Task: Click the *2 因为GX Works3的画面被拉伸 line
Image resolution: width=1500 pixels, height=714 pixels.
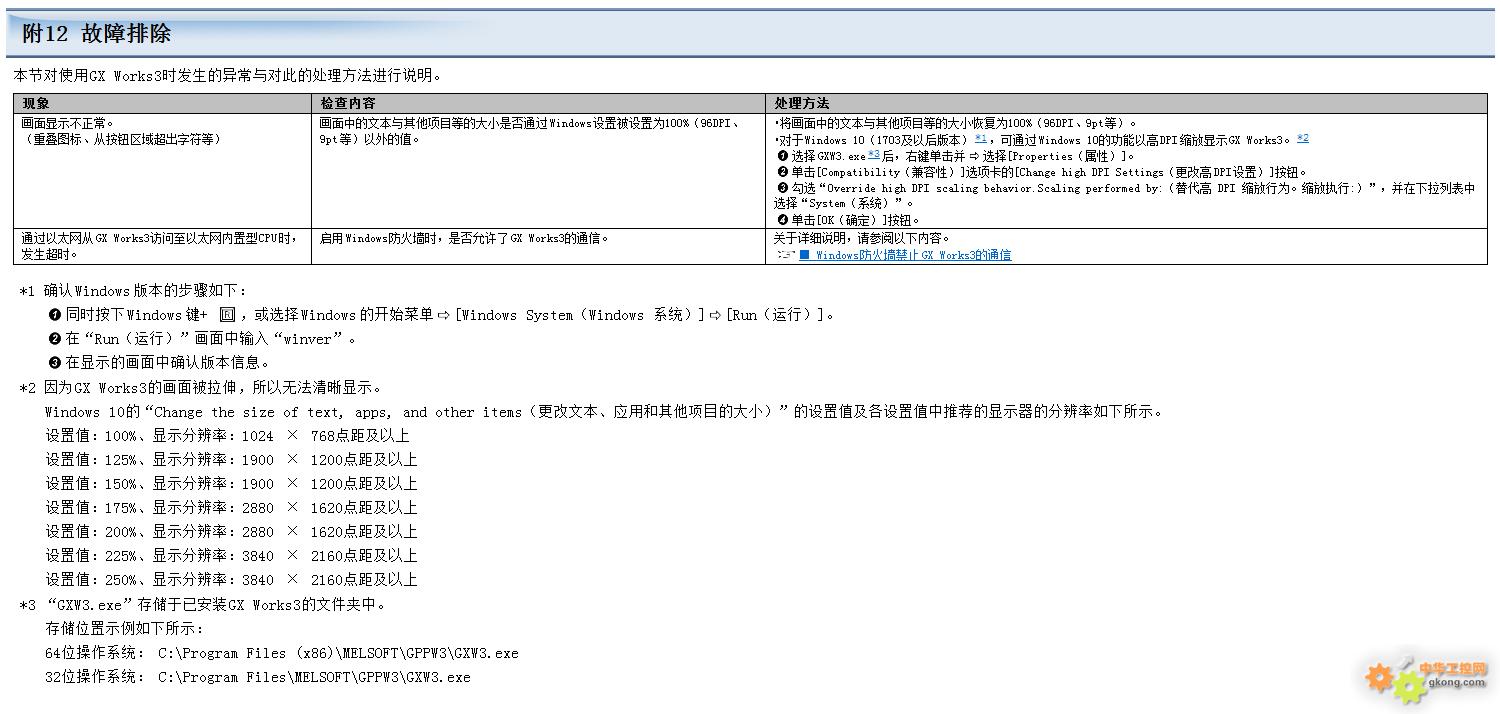Action: [x=200, y=388]
